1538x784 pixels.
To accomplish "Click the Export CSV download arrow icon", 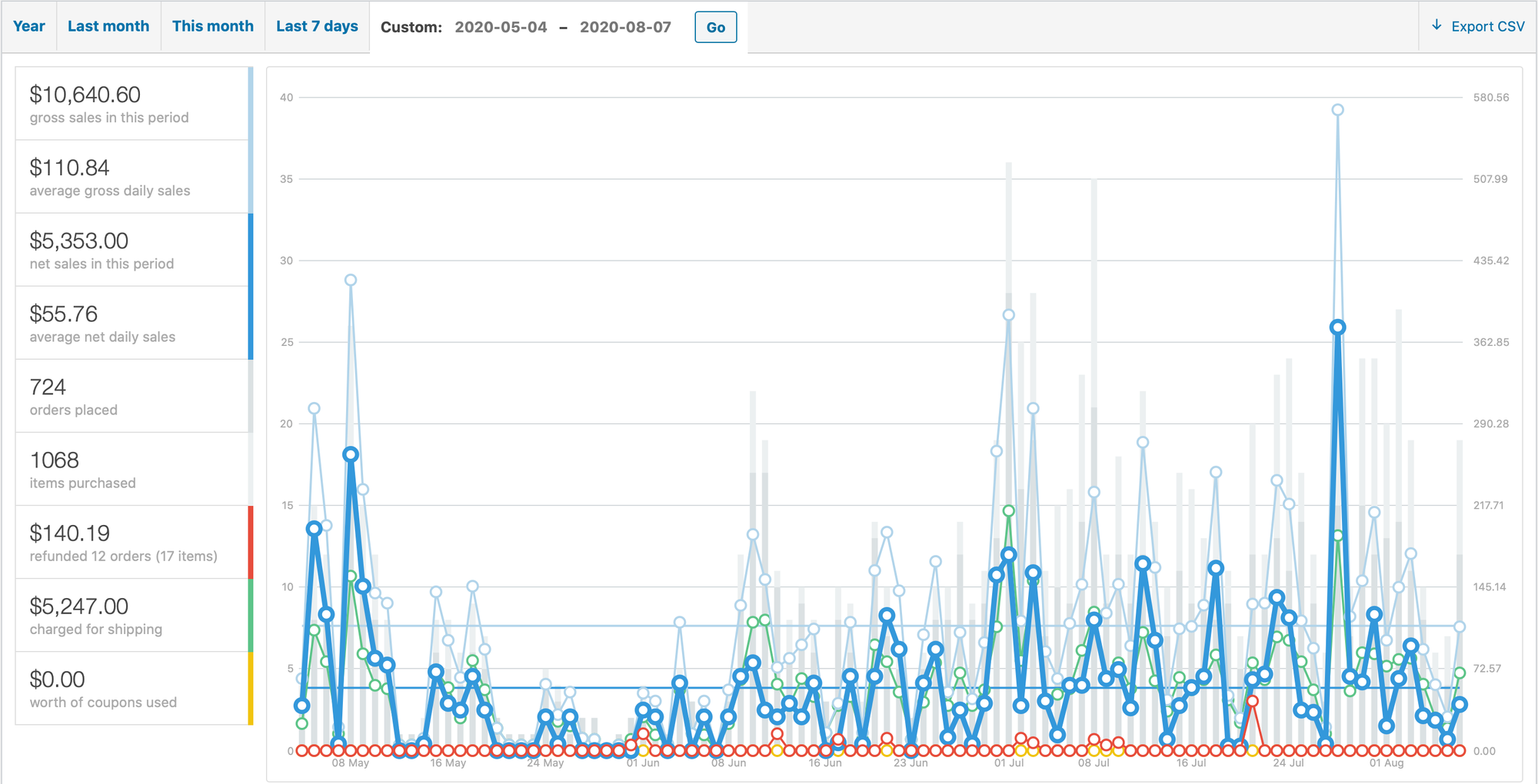I will coord(1436,25).
